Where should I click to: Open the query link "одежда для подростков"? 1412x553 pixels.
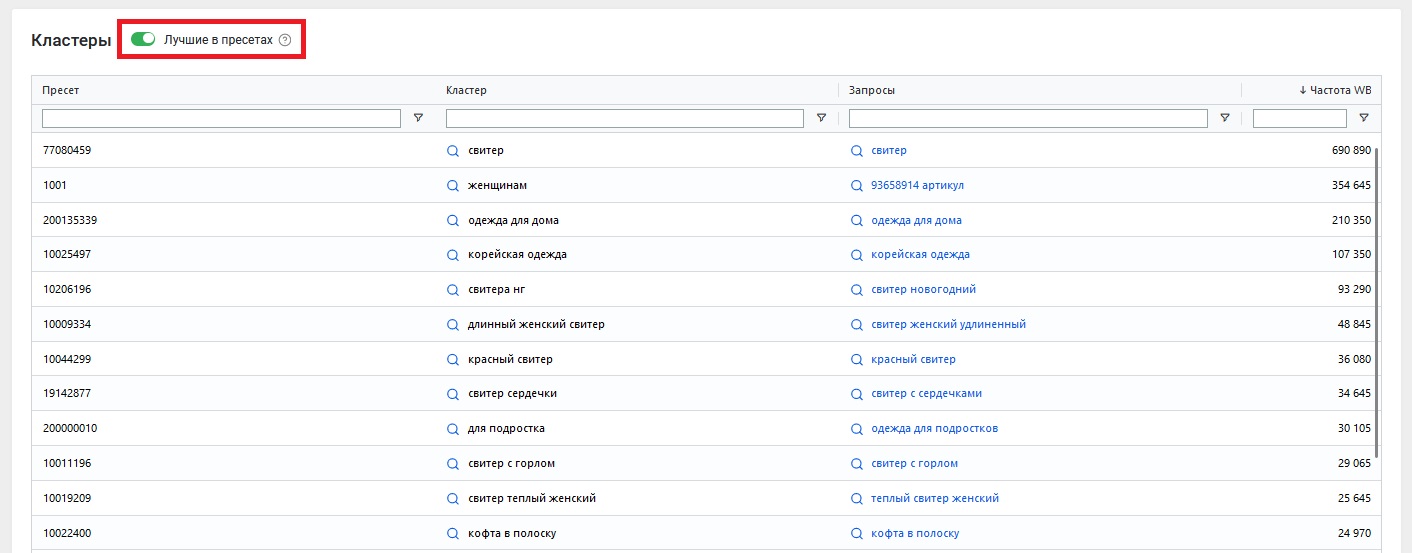pyautogui.click(x=935, y=429)
